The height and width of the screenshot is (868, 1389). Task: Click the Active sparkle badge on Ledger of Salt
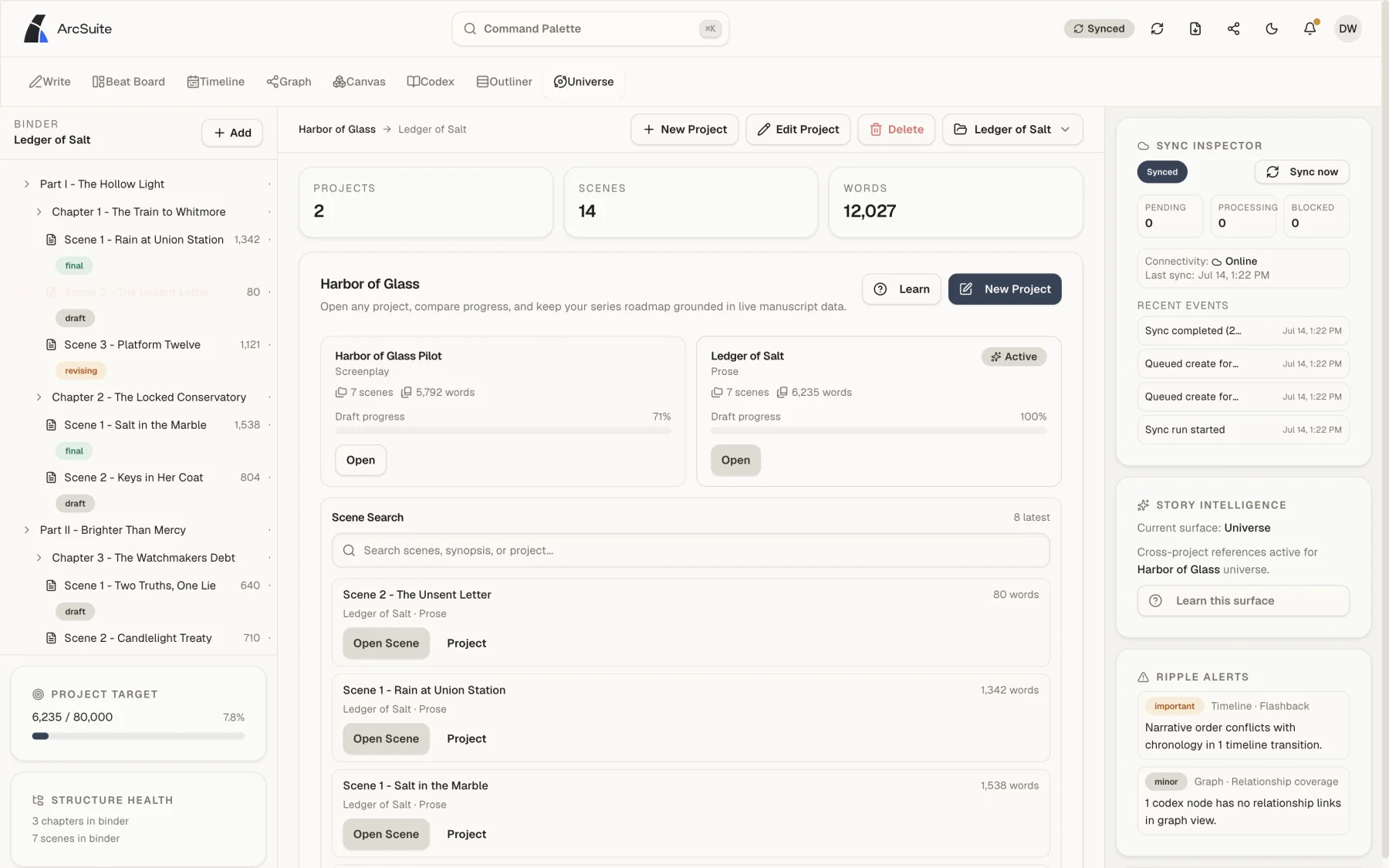pyautogui.click(x=1014, y=356)
